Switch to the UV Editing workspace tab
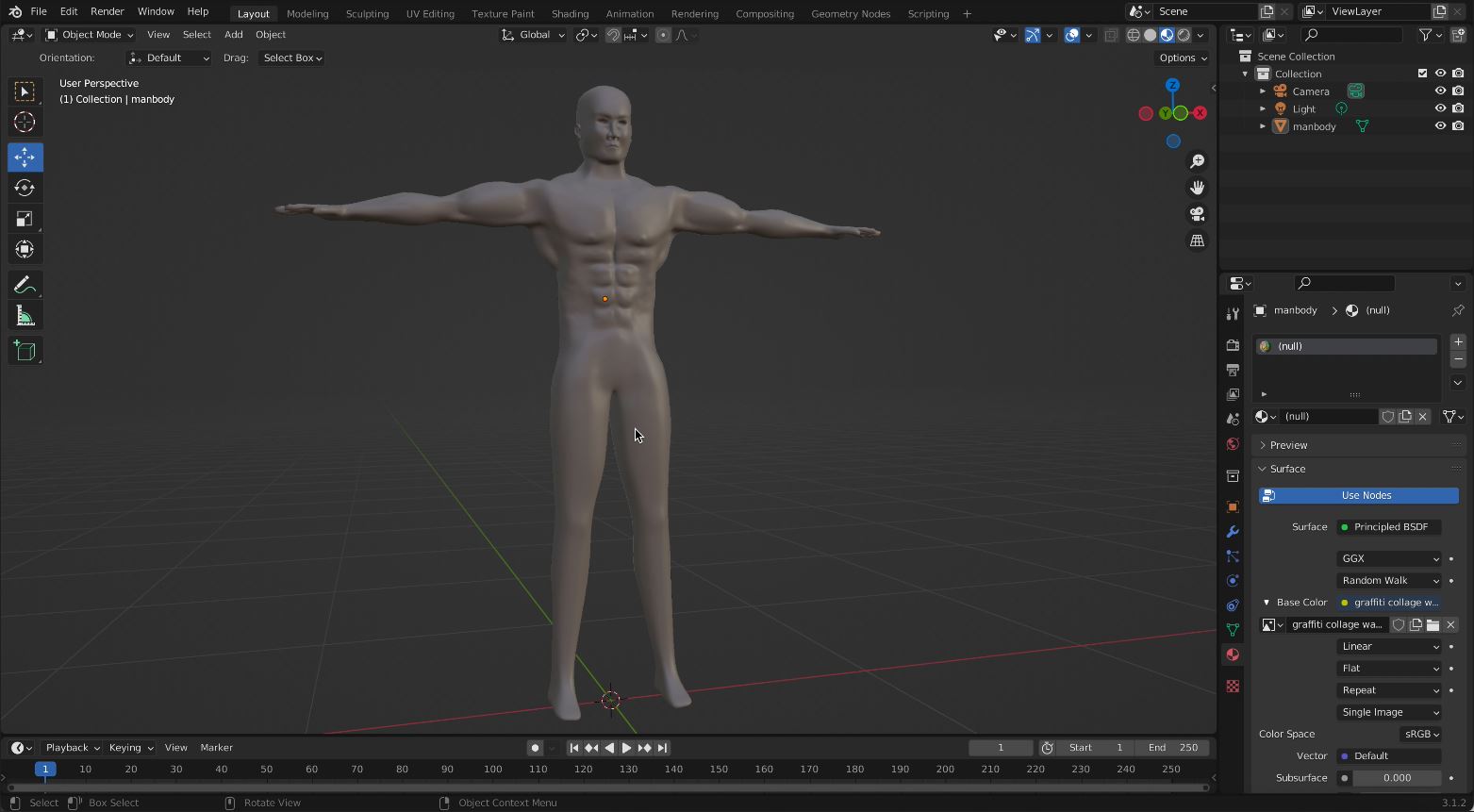Viewport: 1474px width, 812px height. tap(430, 13)
